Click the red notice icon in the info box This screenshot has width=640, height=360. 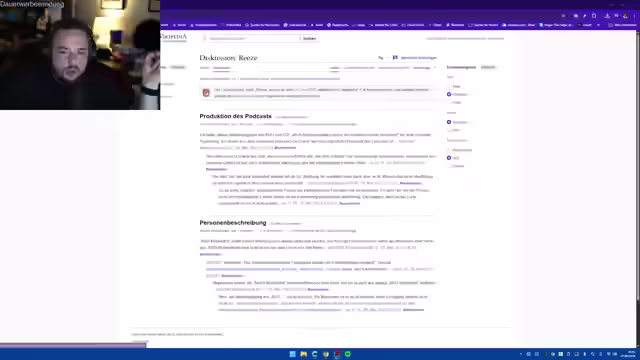(x=206, y=93)
